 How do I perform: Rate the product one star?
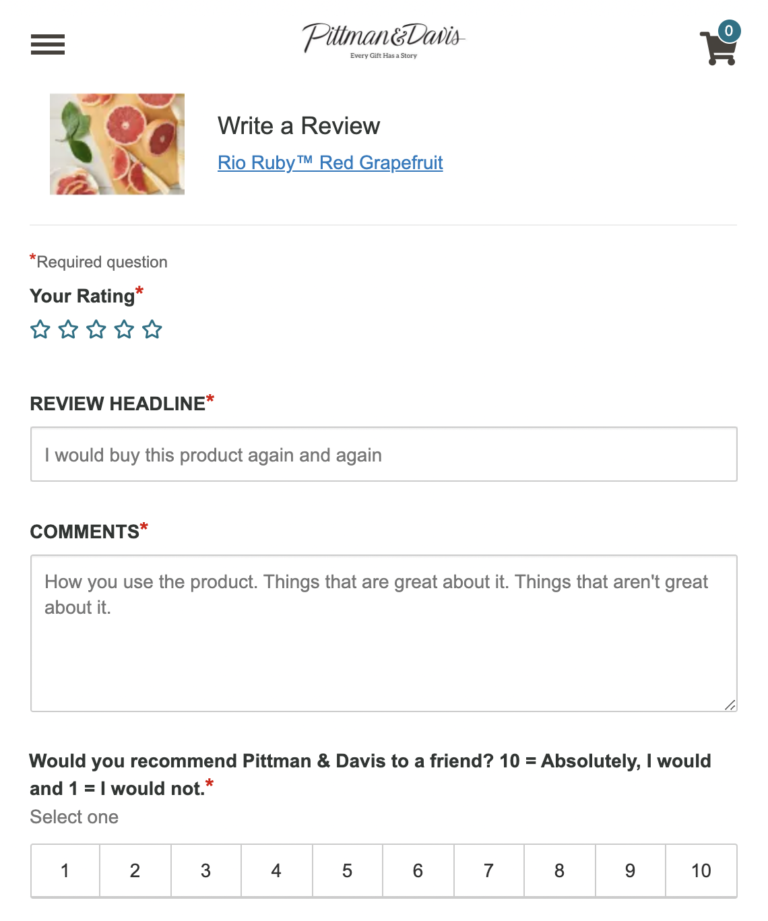[40, 330]
